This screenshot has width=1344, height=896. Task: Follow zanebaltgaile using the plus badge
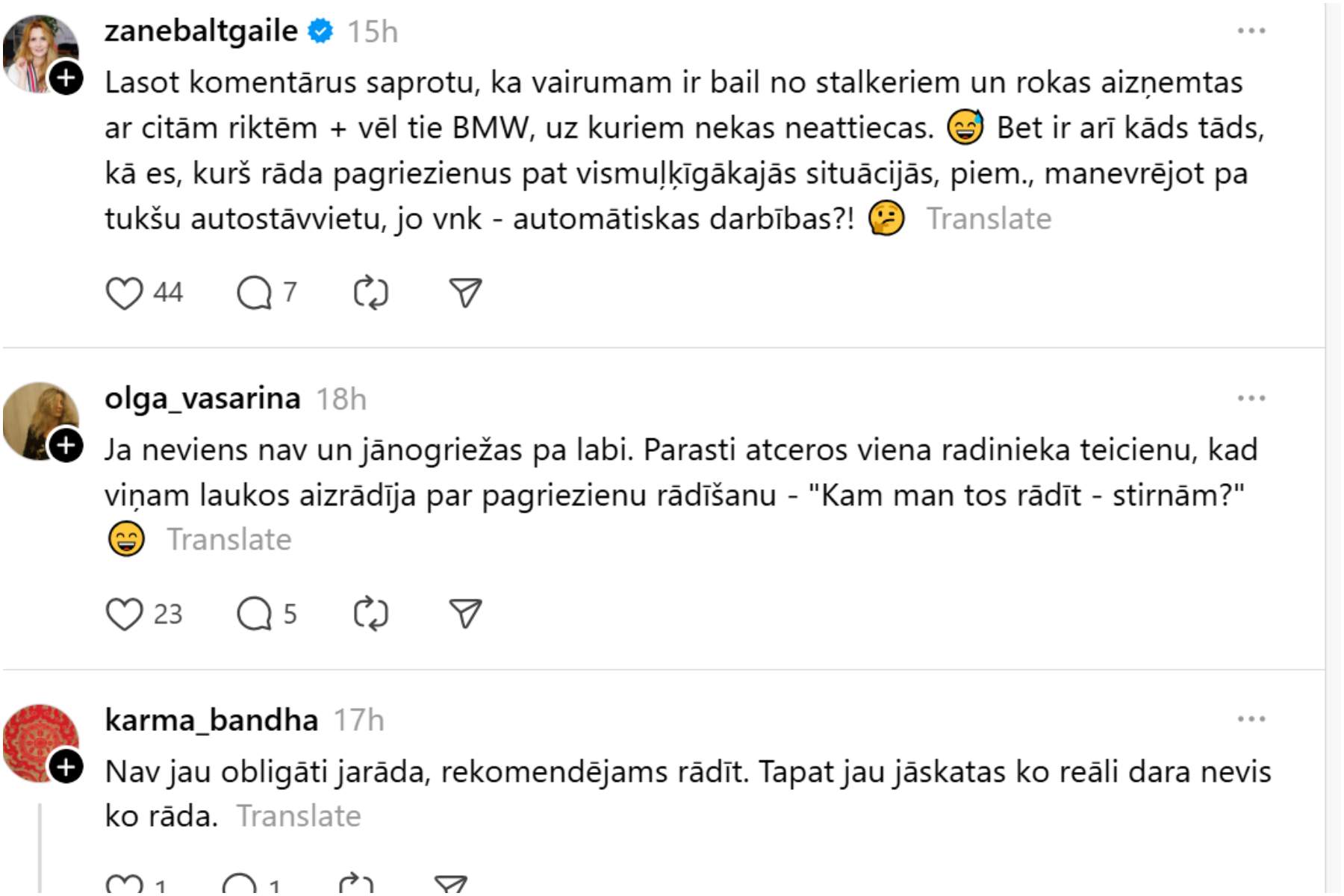(66, 78)
